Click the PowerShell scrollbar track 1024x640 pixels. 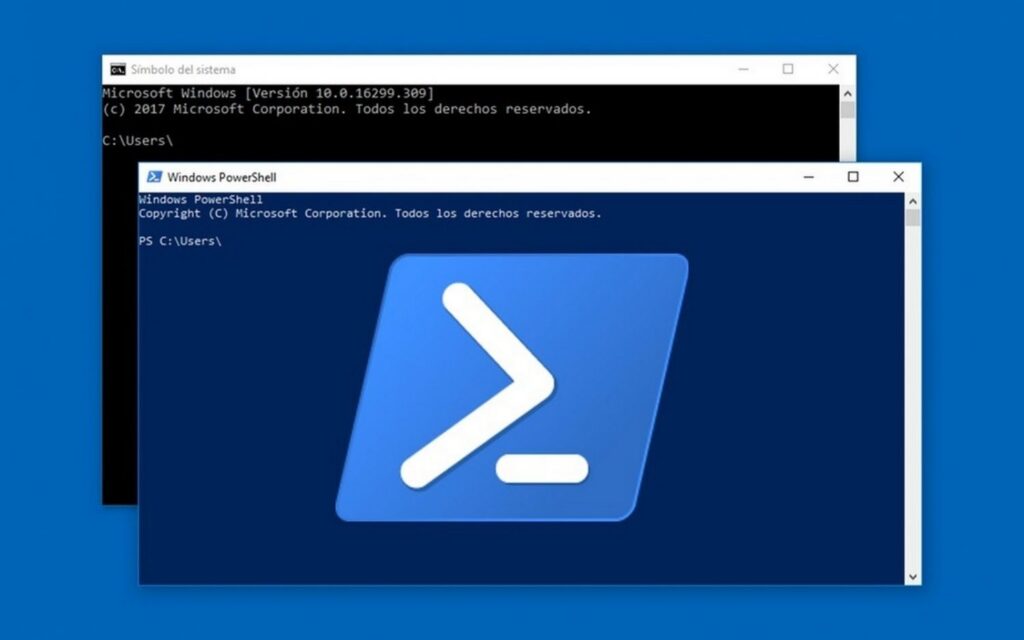911,400
